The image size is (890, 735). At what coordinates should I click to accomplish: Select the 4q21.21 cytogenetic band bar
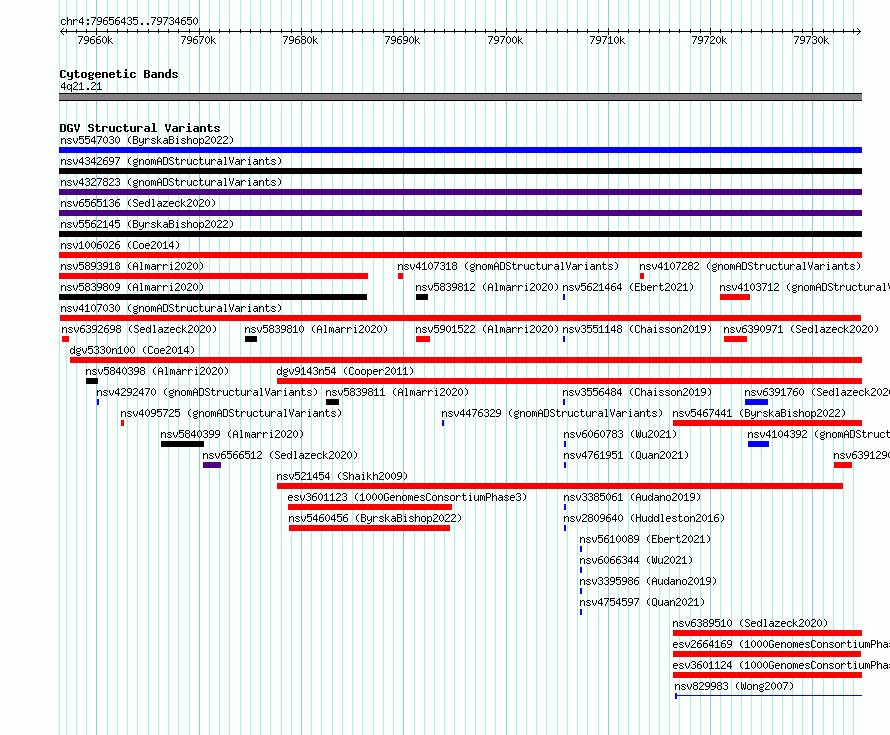pos(460,97)
